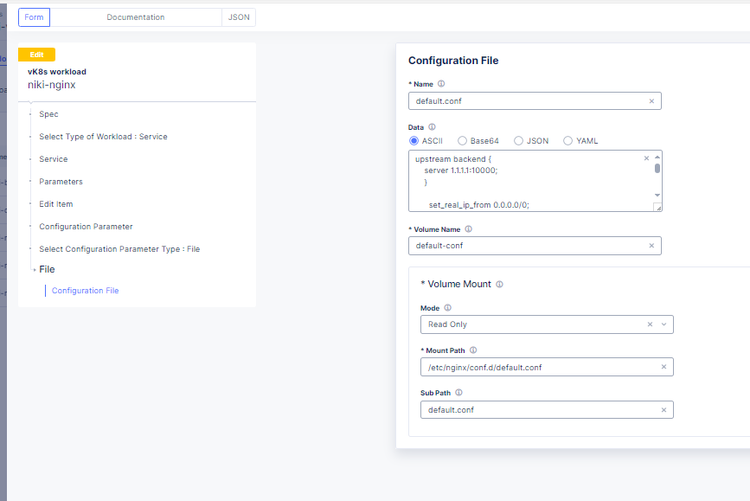This screenshot has height=501, width=750.
Task: Switch to the Documentation tab
Action: coord(135,17)
